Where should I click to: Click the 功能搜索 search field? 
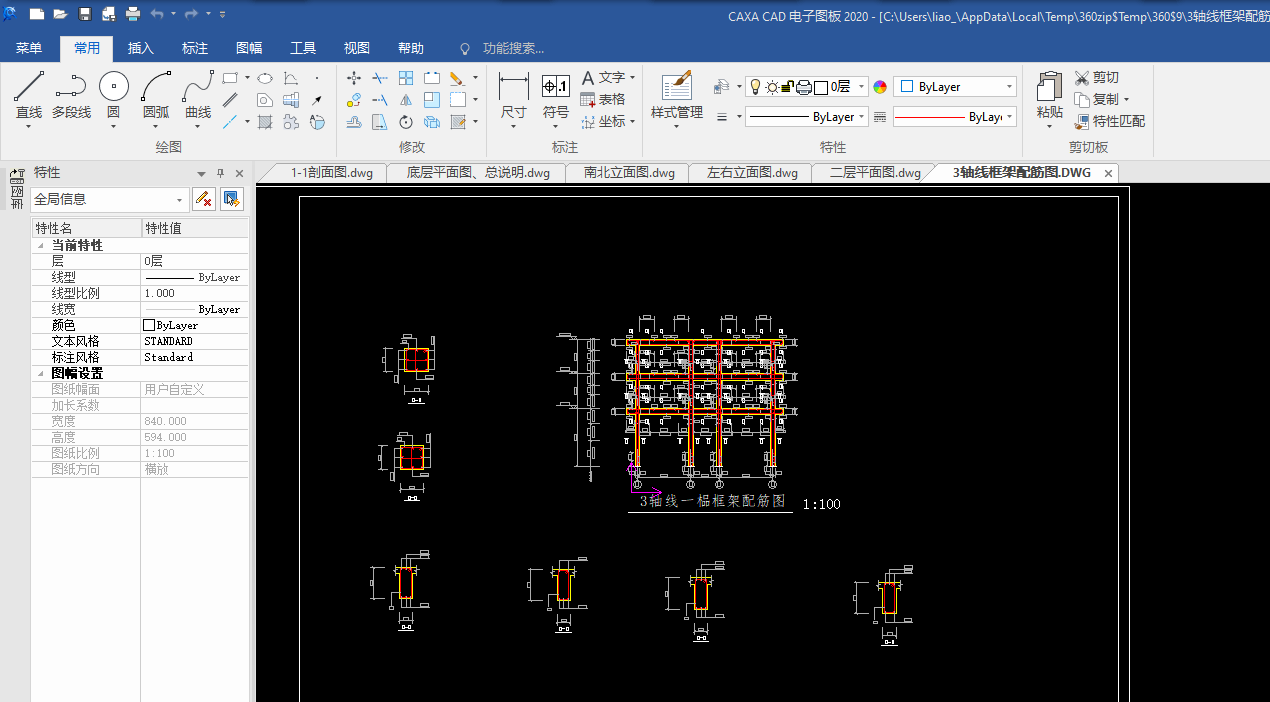pyautogui.click(x=513, y=48)
